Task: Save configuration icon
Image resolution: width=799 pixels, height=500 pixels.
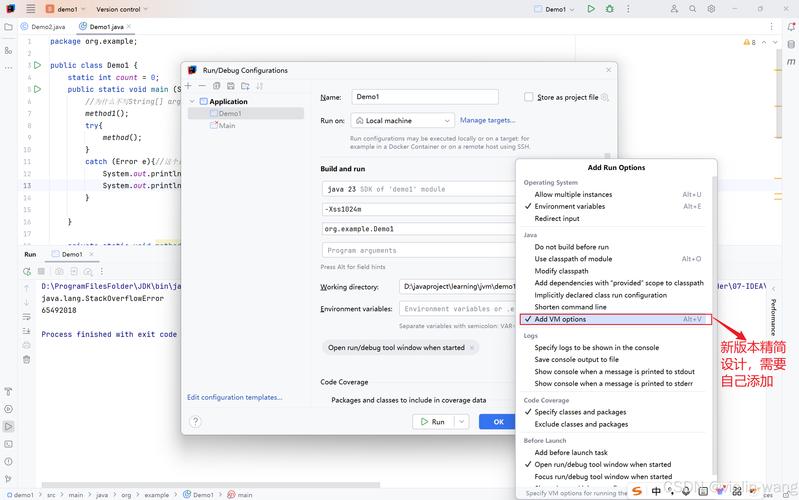Action: coord(231,86)
